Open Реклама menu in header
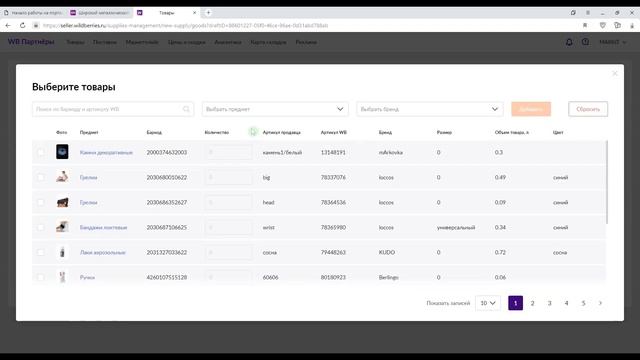Image resolution: width=640 pixels, height=360 pixels. 306,42
